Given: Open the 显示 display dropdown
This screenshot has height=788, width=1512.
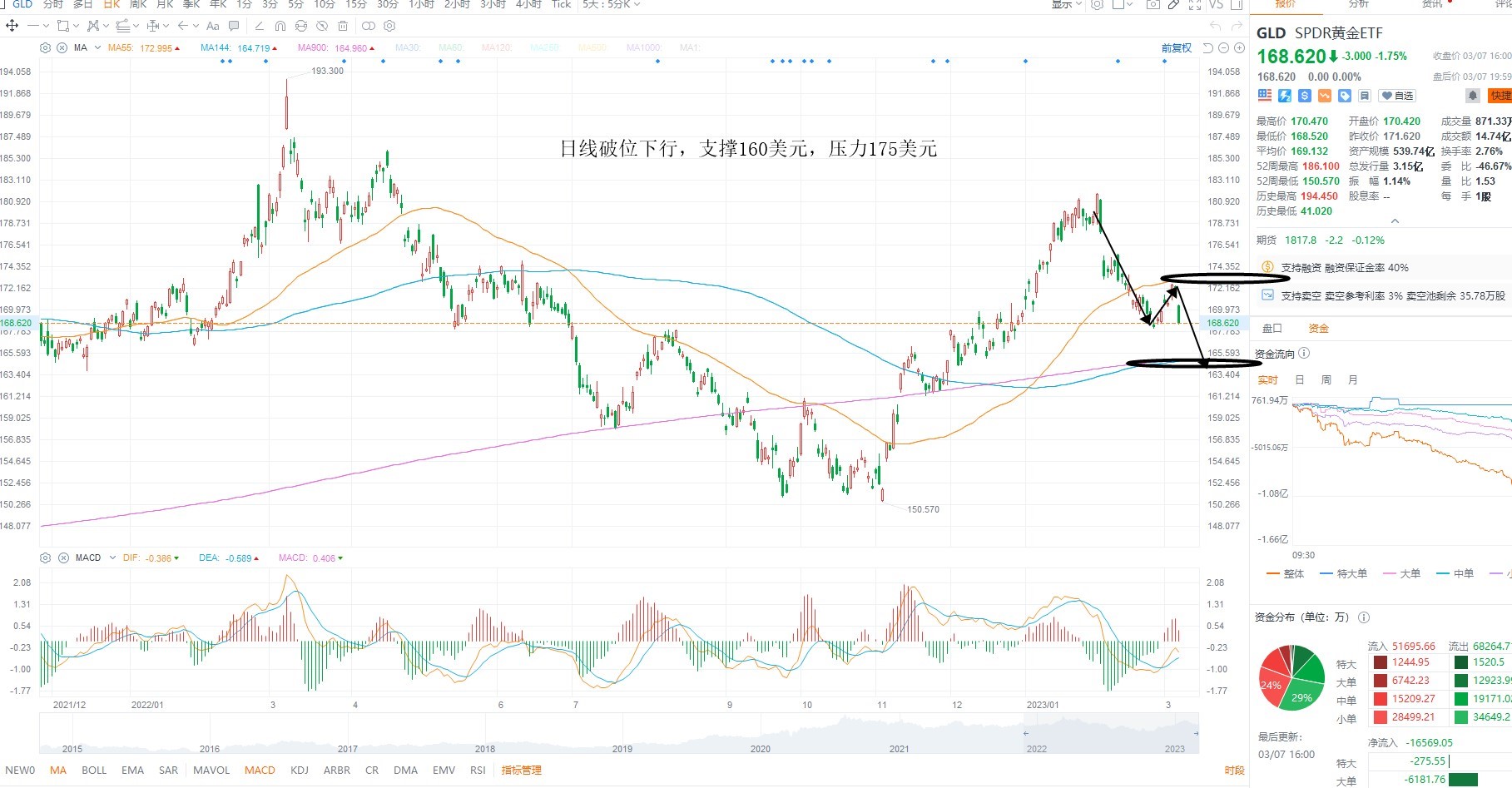Looking at the screenshot, I should coord(1066,4).
